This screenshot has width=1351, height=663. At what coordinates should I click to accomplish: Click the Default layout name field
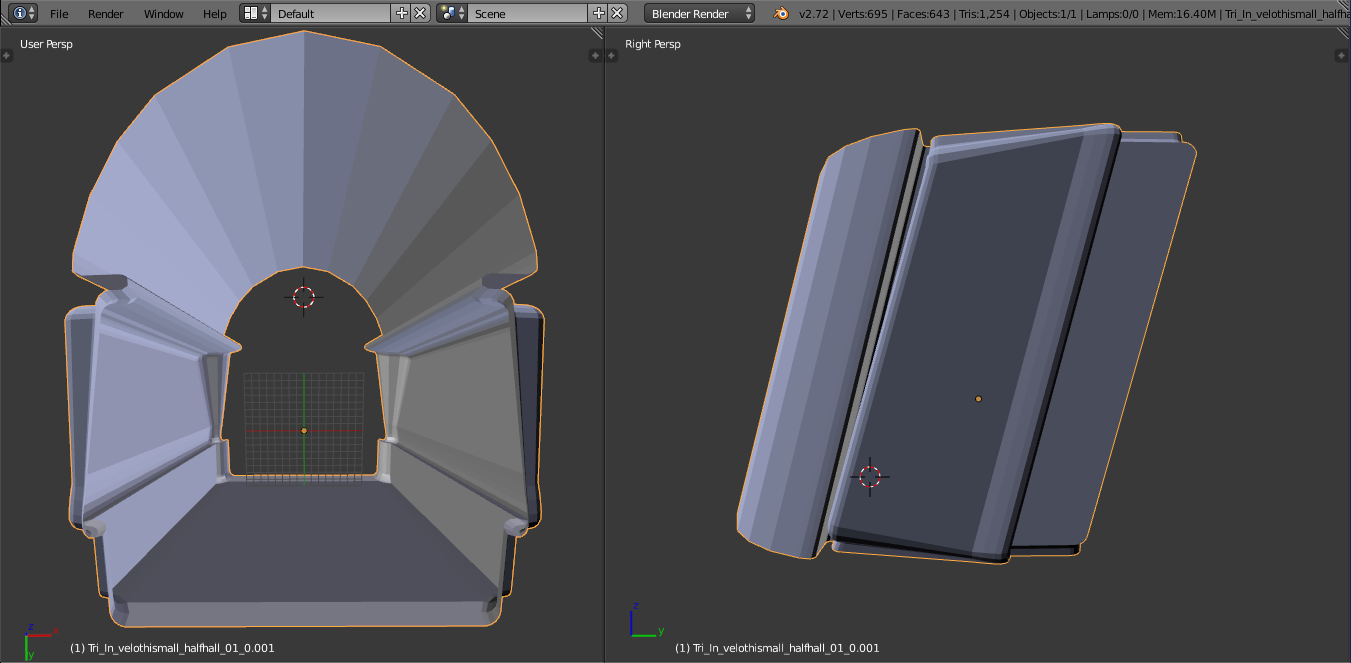tap(332, 13)
